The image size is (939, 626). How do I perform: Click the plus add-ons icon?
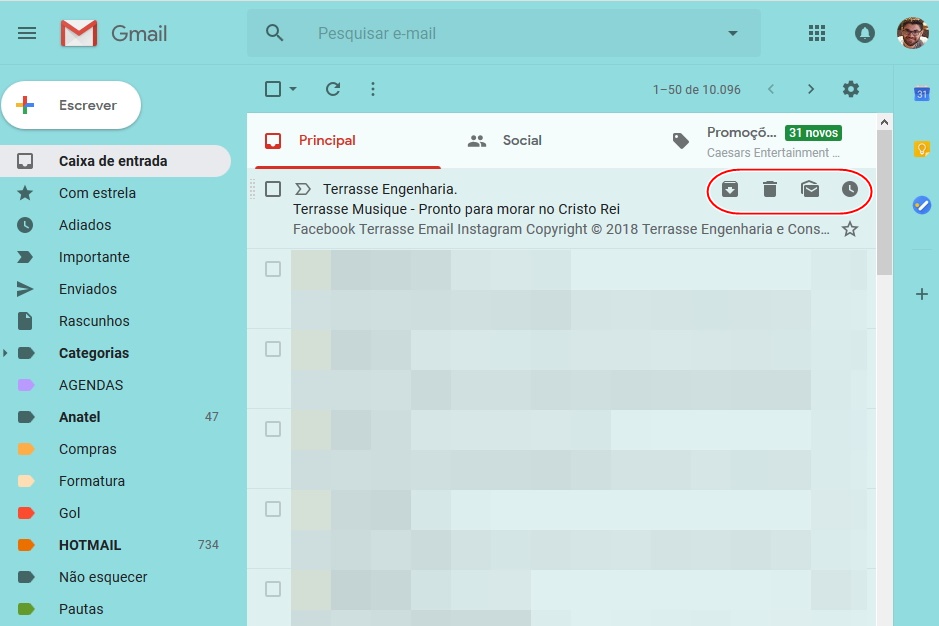pos(922,294)
